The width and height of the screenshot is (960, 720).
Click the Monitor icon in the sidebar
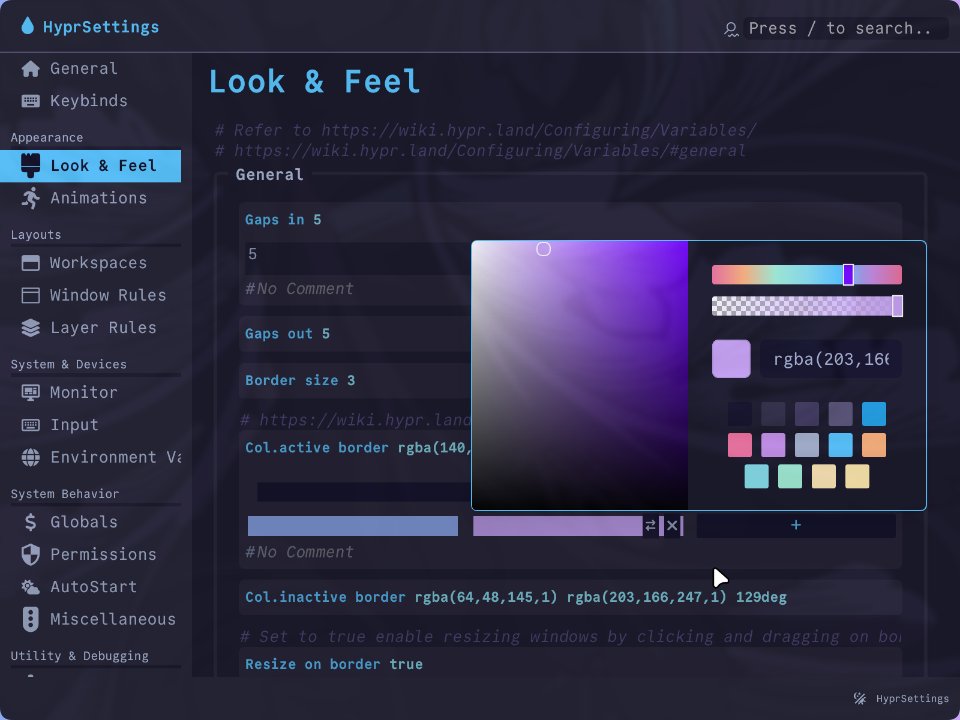pyautogui.click(x=31, y=393)
